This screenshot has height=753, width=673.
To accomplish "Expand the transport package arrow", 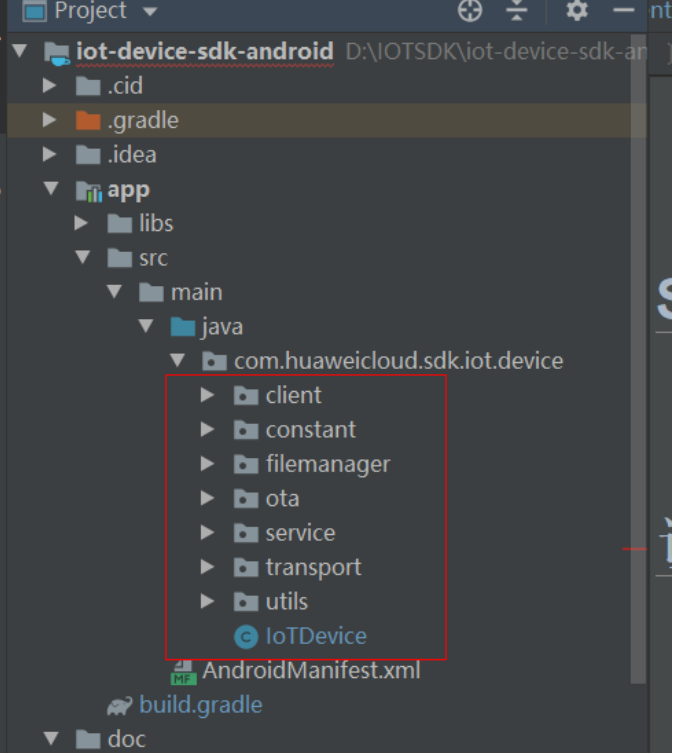I will [x=207, y=568].
